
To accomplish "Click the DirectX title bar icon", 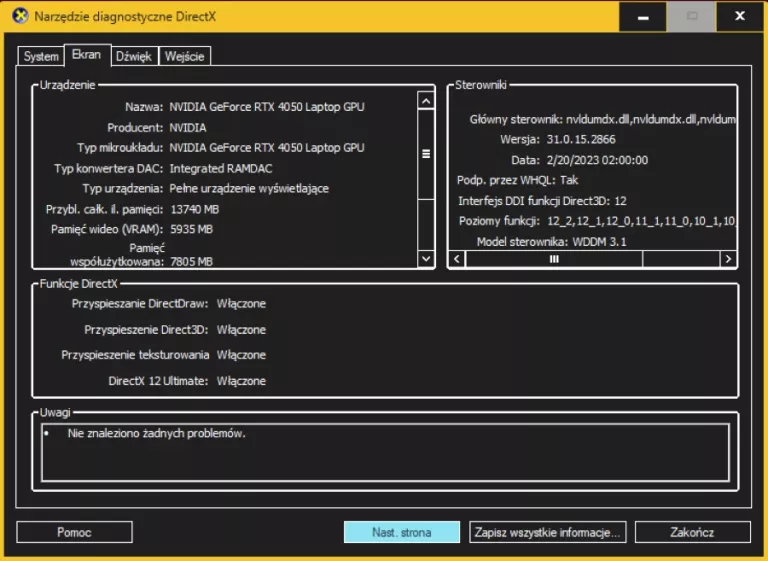I will (20, 16).
